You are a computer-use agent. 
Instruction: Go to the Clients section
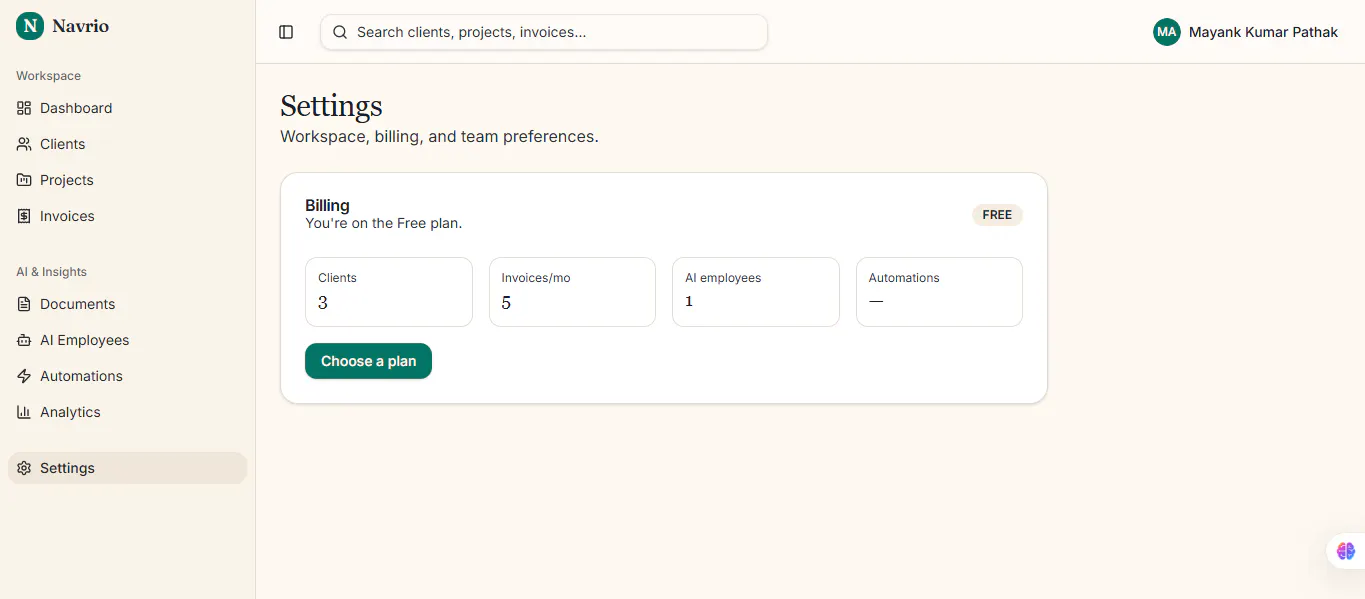coord(127,144)
